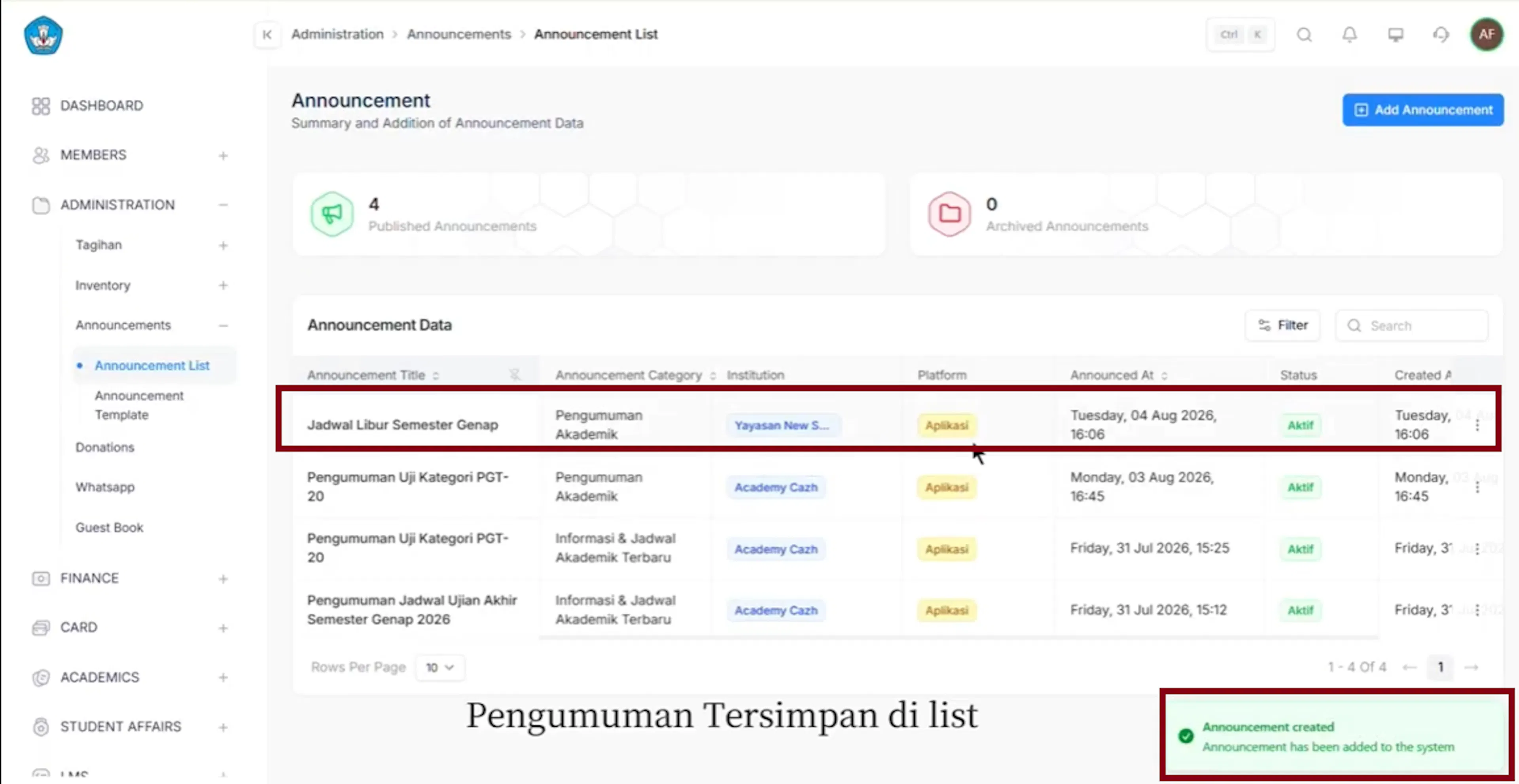Click Aplikasi badge in Jadwal Libur row
1519x784 pixels.
pos(947,425)
